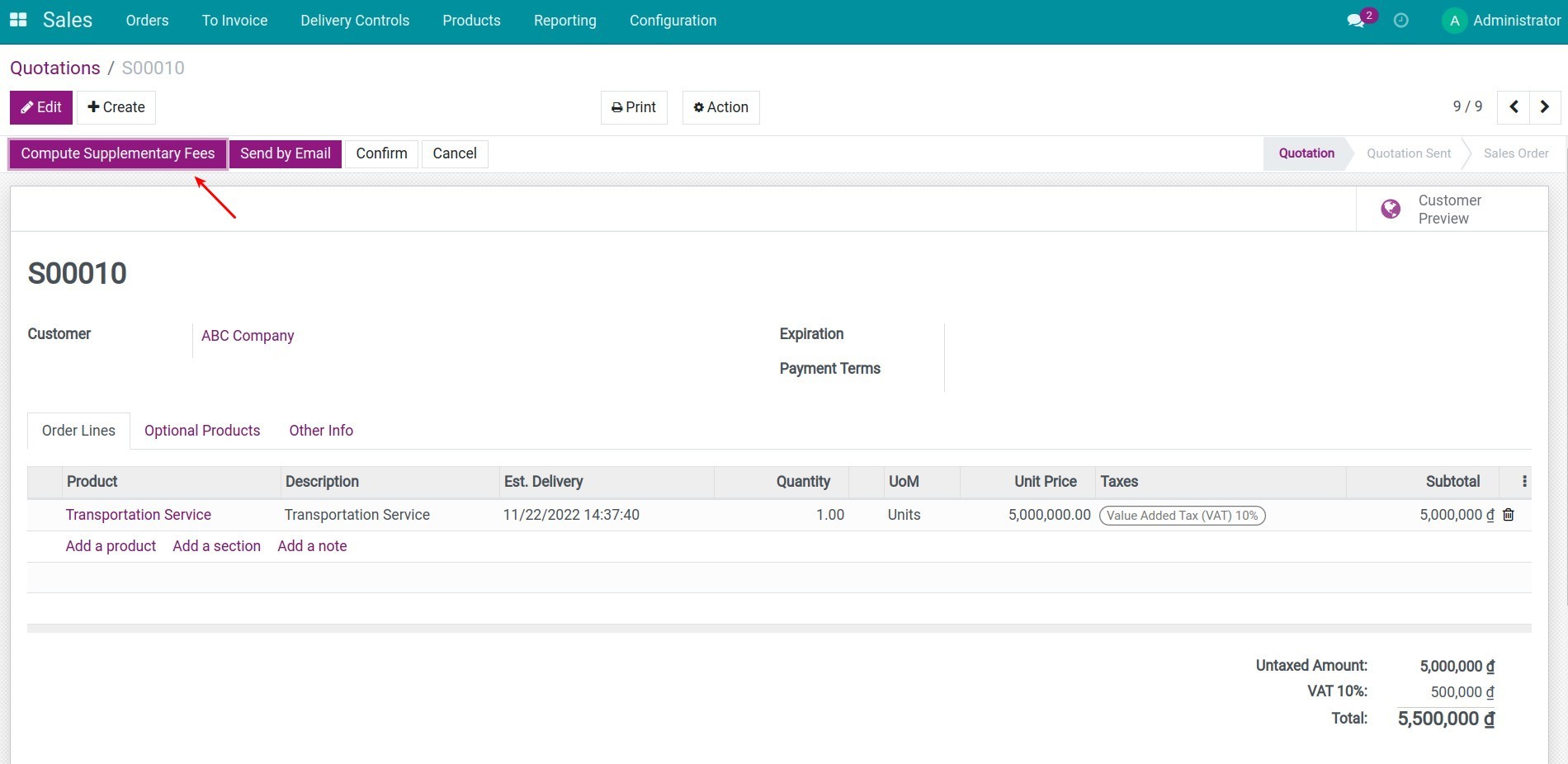1568x764 pixels.
Task: Go to the previous quotation record
Action: (x=1514, y=107)
